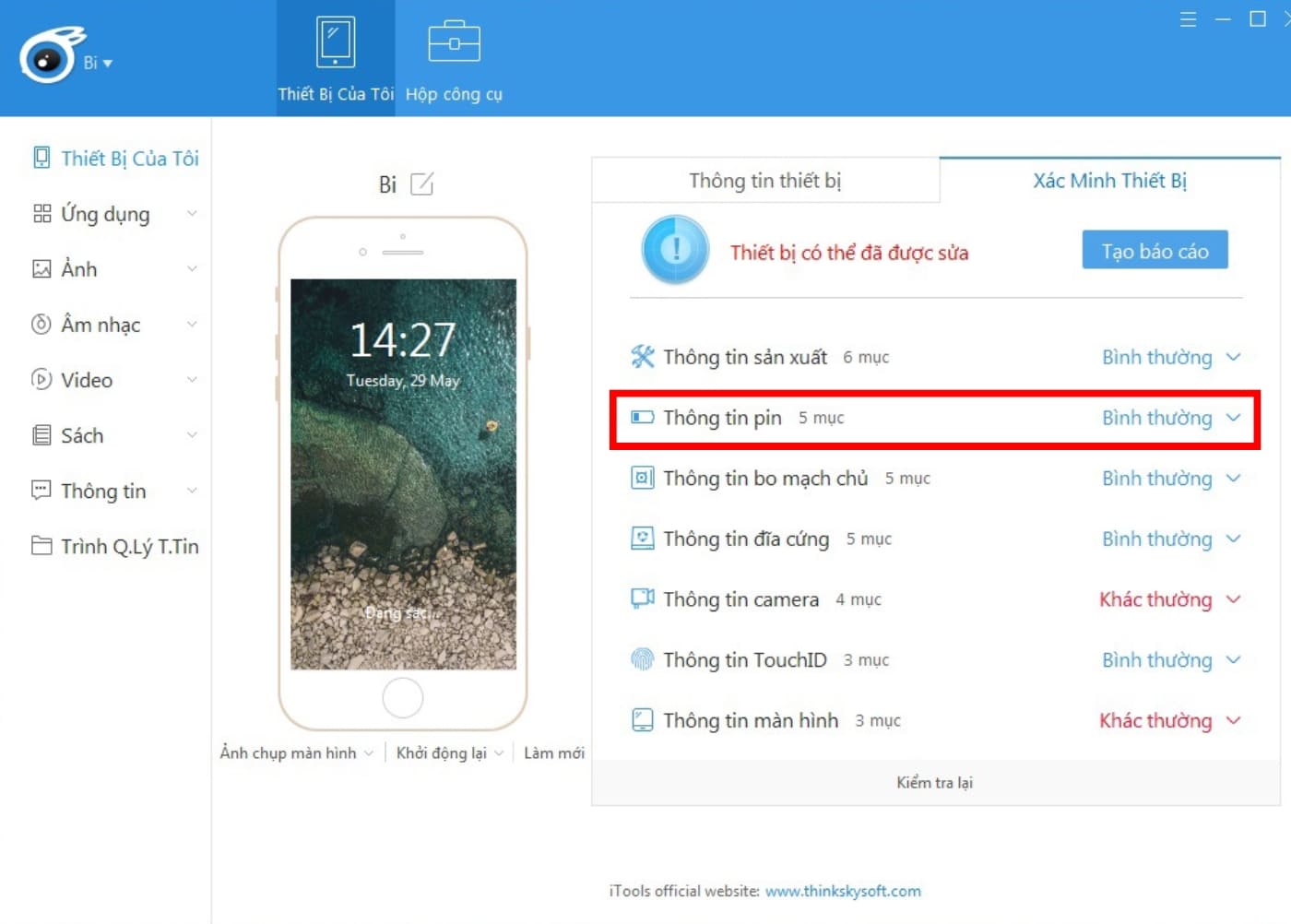
Task: Open the hamburger menu at top right
Action: [1188, 18]
